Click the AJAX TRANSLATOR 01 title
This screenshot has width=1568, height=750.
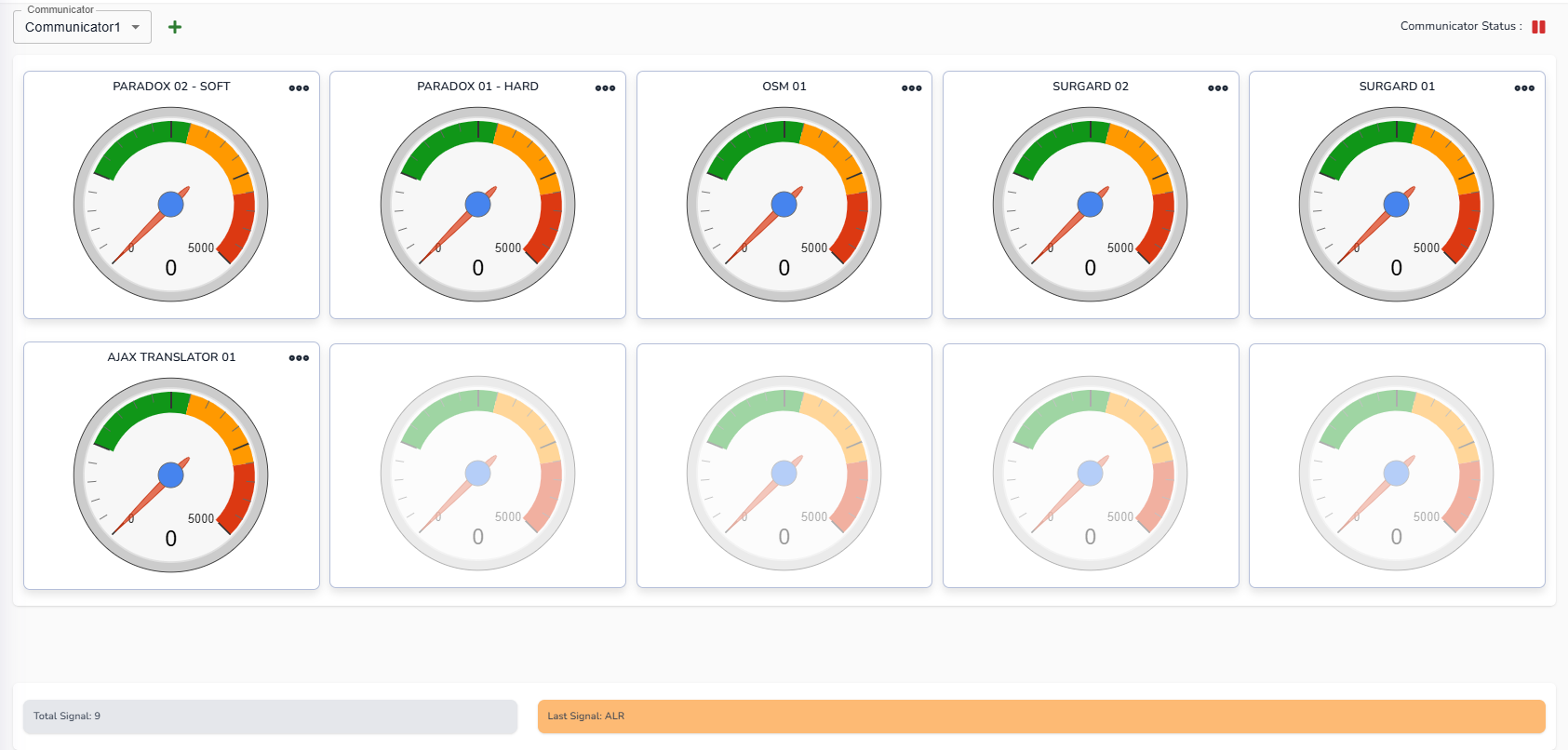[171, 357]
